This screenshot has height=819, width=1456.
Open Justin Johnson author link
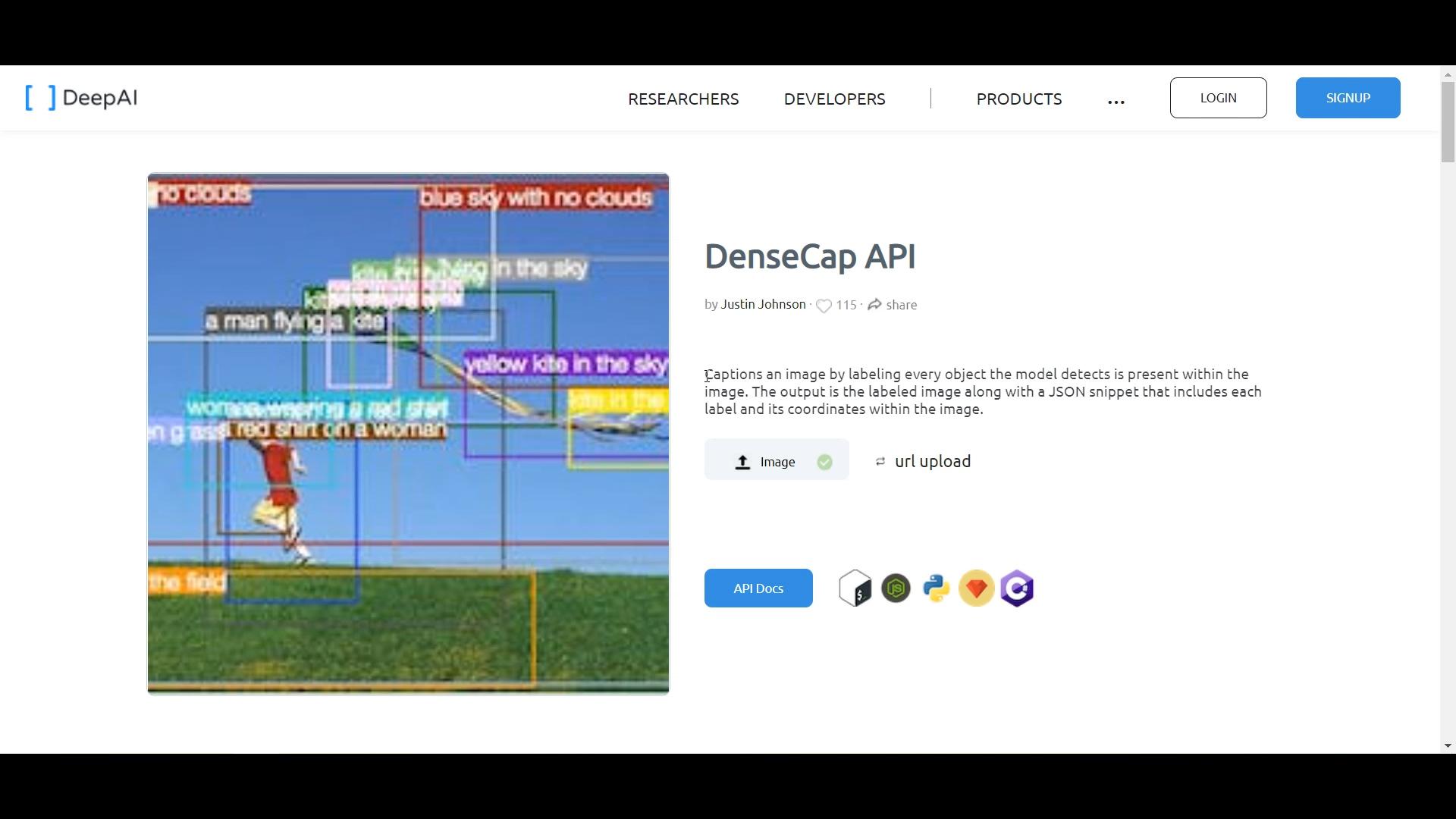tap(763, 304)
